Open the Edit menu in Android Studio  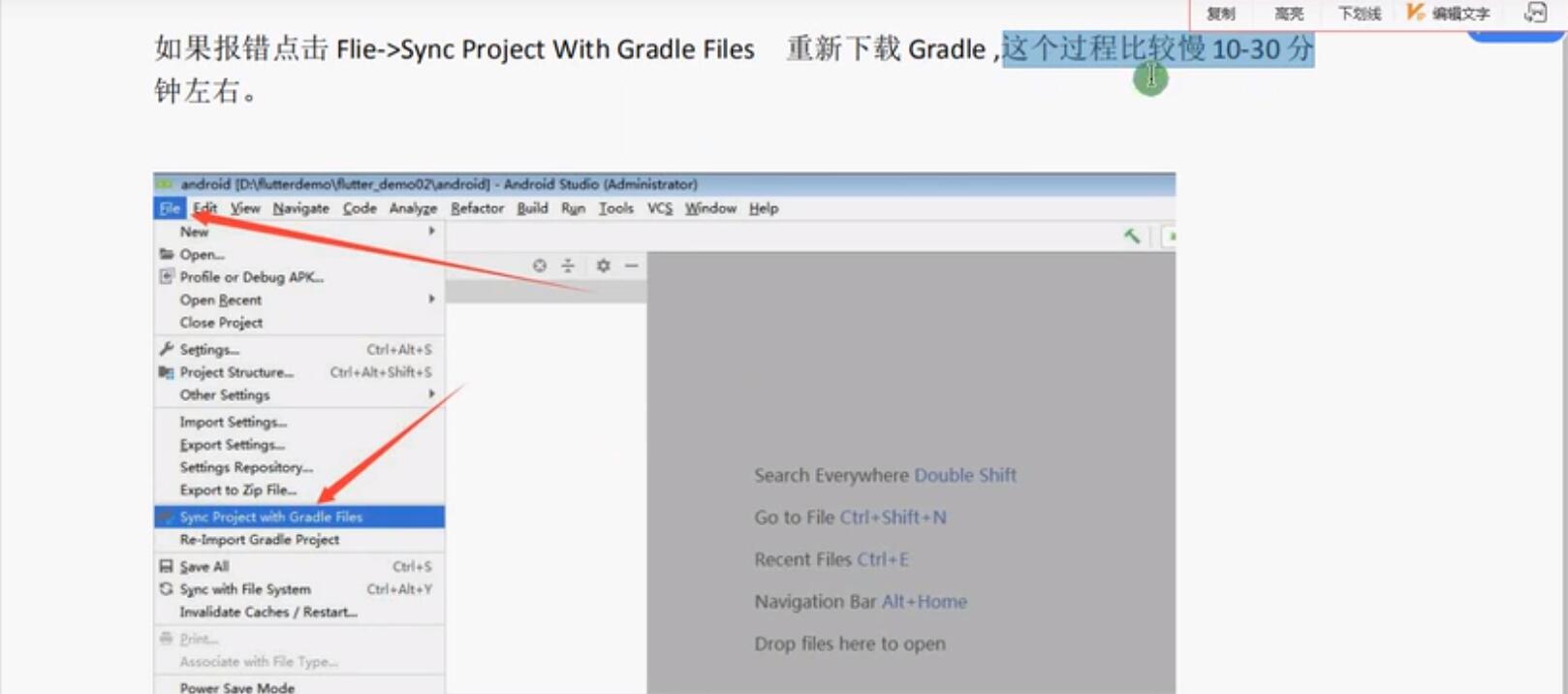click(x=204, y=208)
